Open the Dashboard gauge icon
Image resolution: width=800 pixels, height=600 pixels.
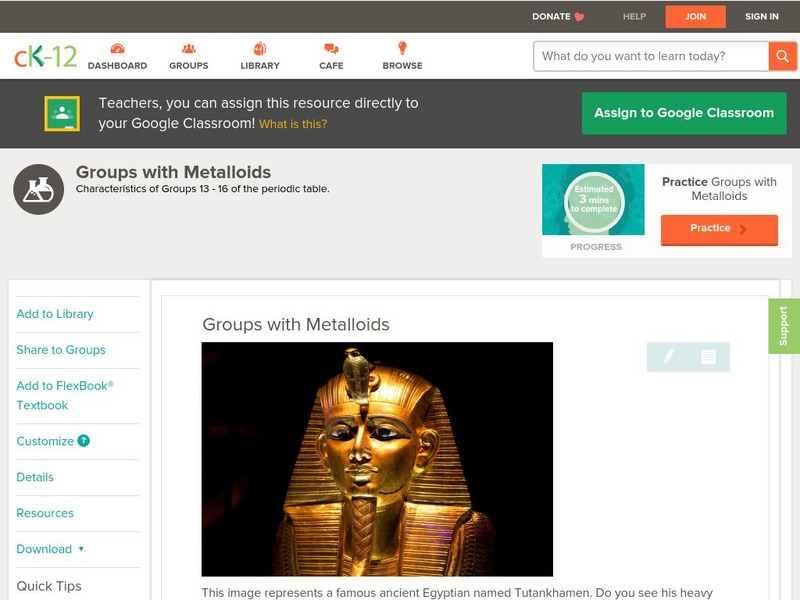(x=117, y=48)
